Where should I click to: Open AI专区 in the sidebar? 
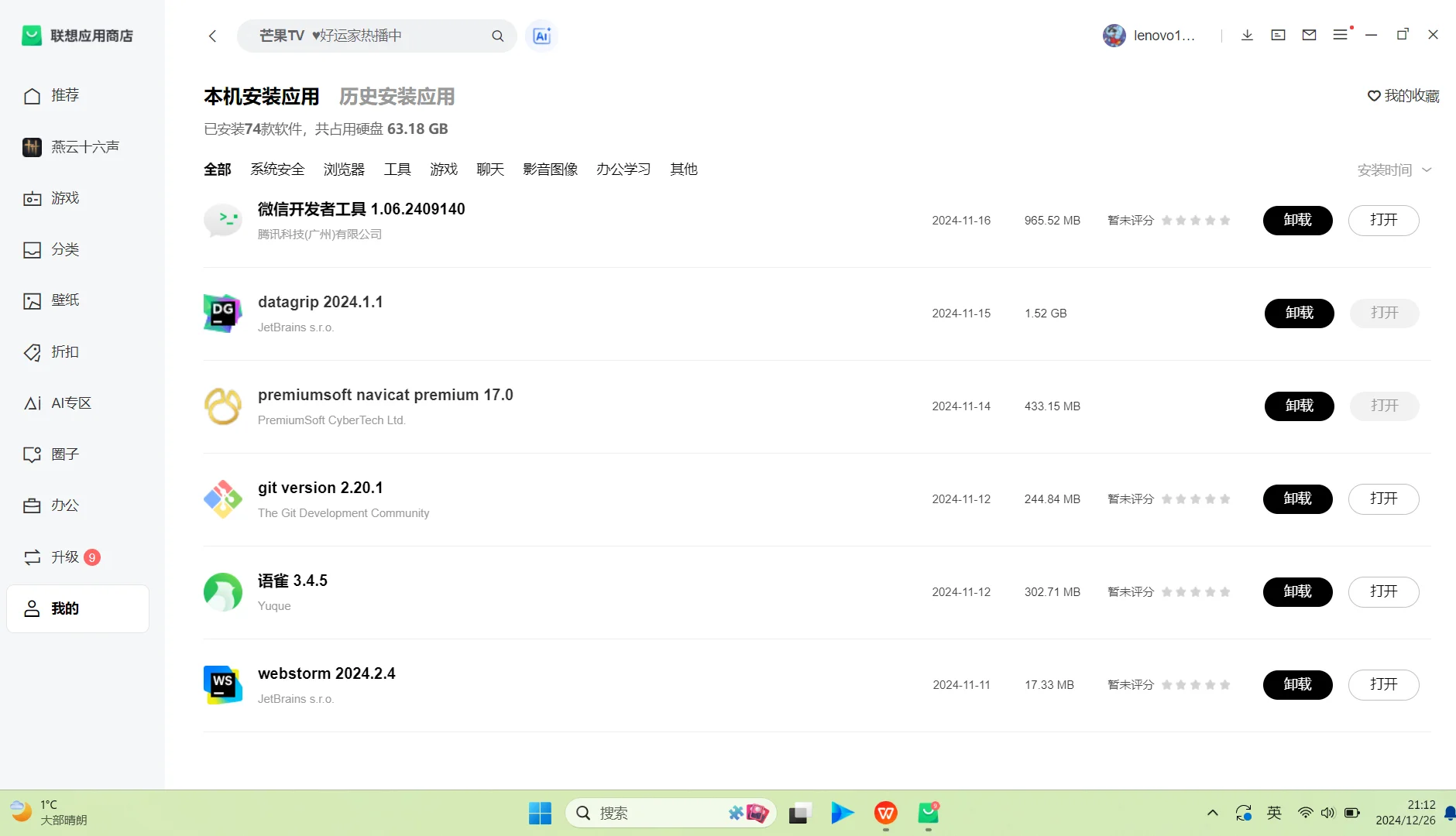point(77,403)
